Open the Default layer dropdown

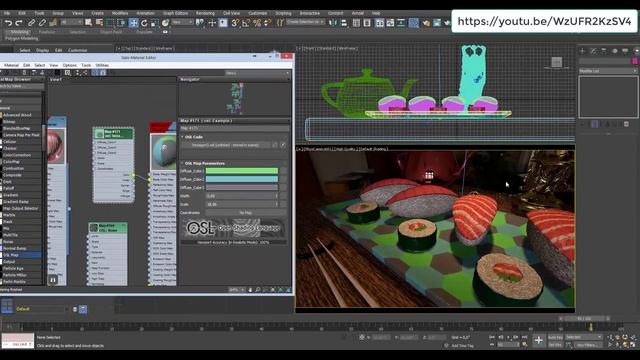(x=41, y=309)
